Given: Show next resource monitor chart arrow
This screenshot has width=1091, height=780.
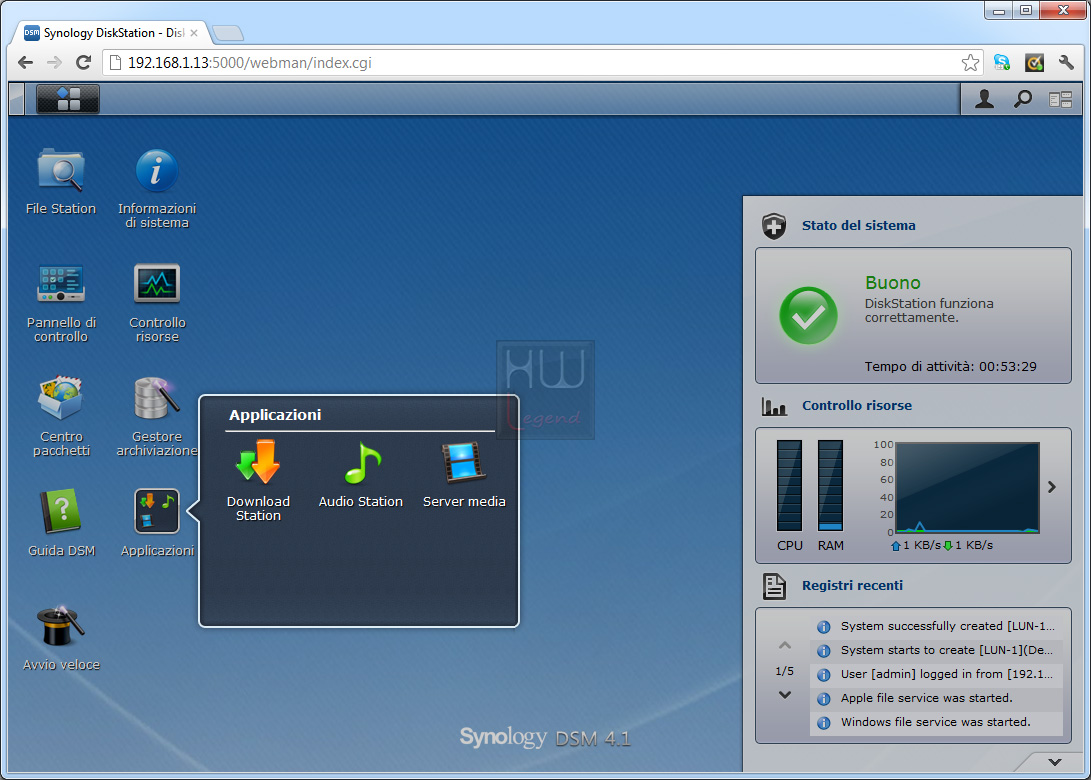Looking at the screenshot, I should coord(1052,487).
